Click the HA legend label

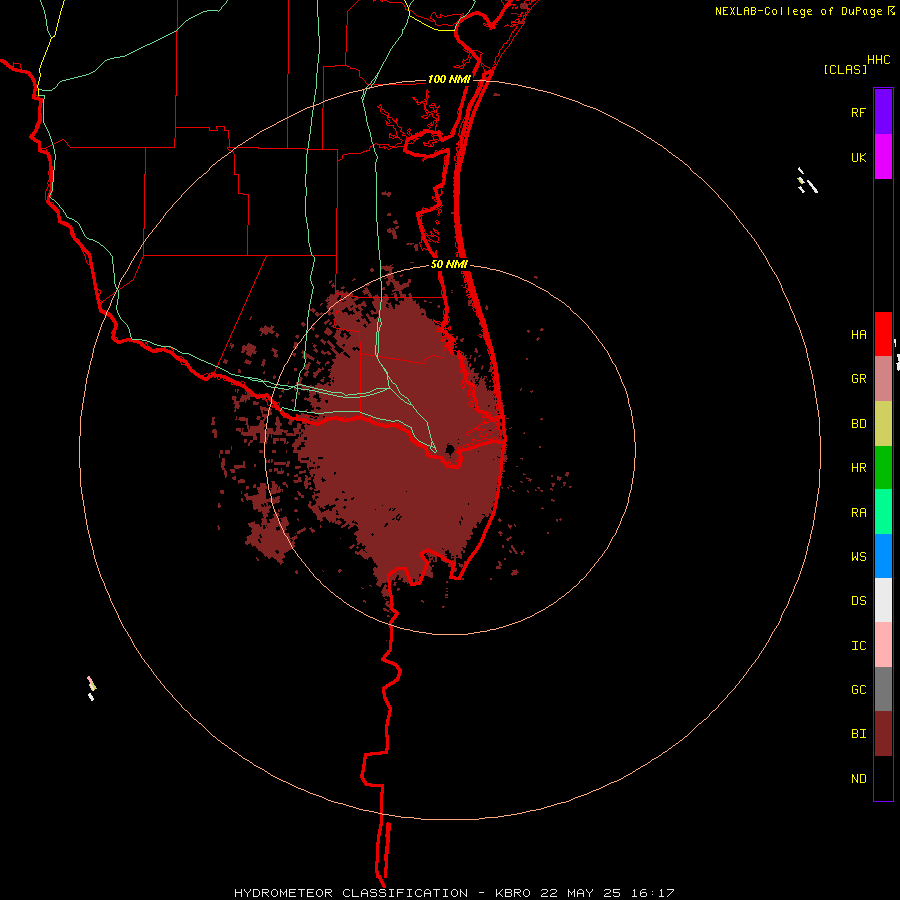[x=858, y=335]
